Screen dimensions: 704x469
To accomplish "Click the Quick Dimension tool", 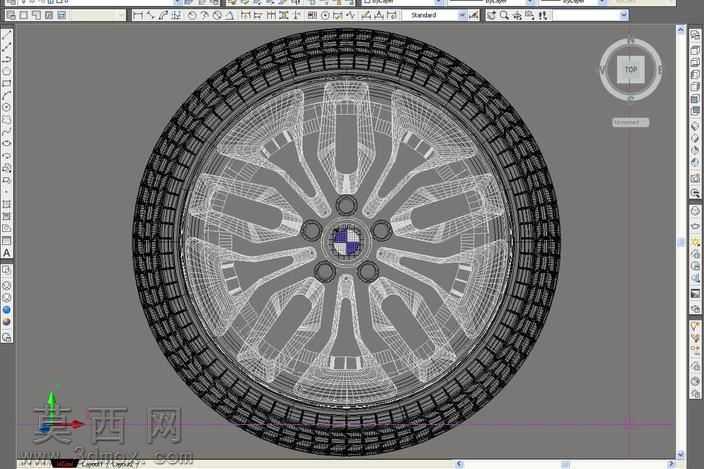I will (245, 15).
